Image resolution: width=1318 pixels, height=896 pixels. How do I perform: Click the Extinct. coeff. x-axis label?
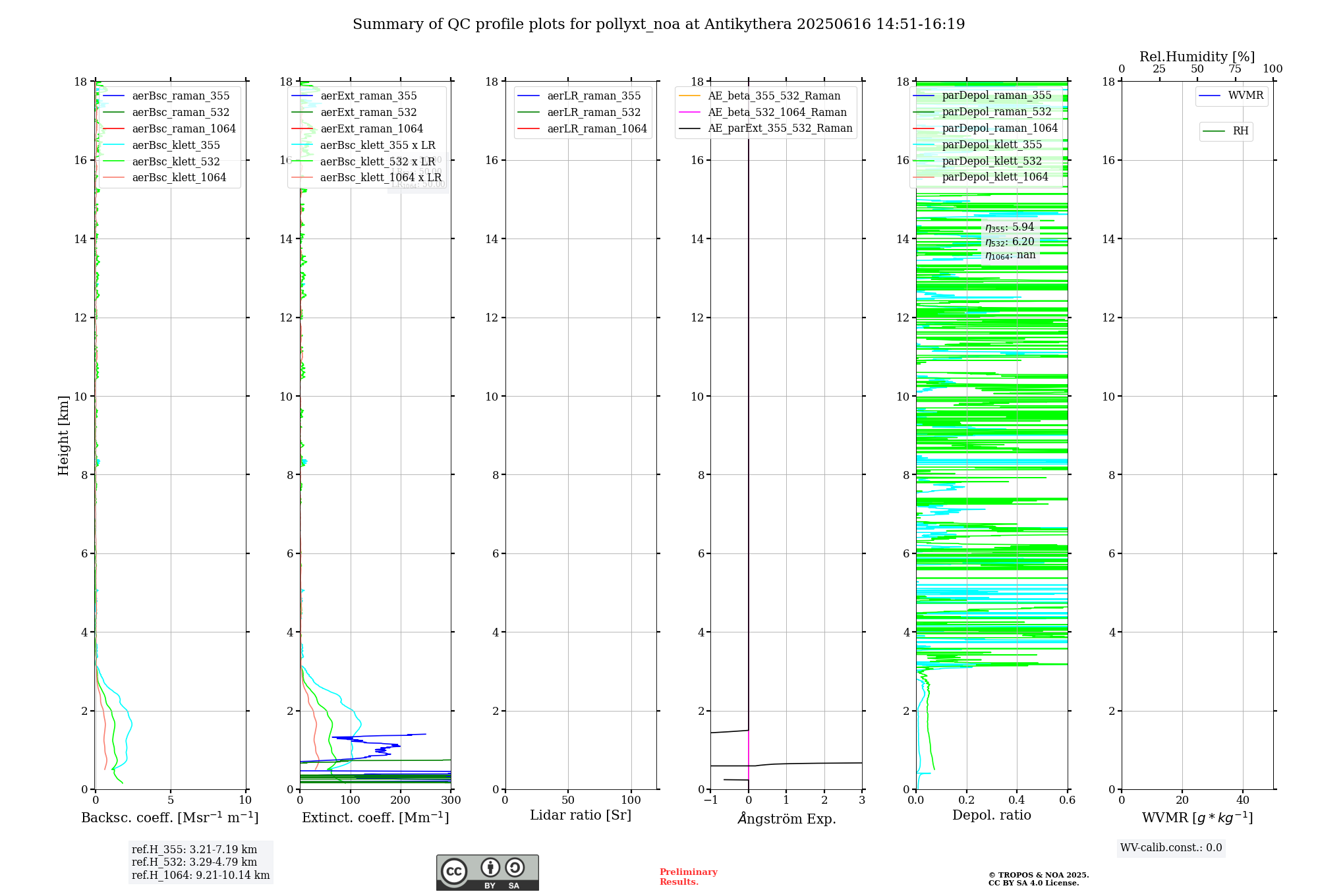[x=376, y=818]
